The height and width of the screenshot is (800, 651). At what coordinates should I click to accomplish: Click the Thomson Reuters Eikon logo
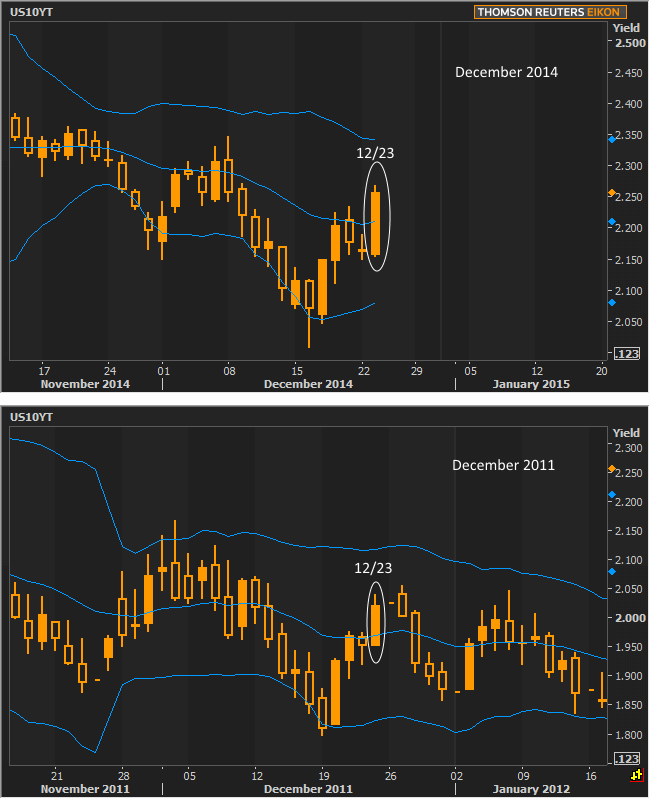pos(550,12)
